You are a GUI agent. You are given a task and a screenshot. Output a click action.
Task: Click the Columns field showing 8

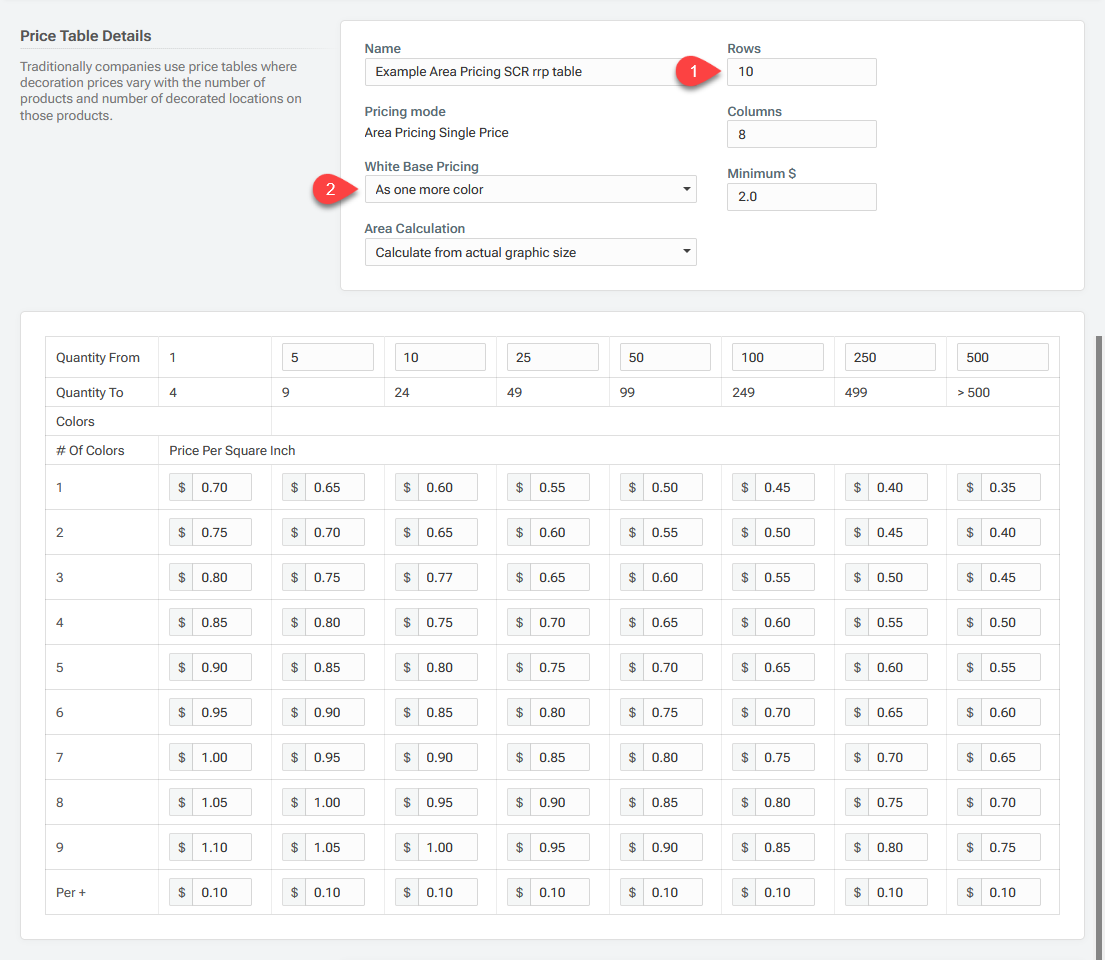click(x=801, y=134)
